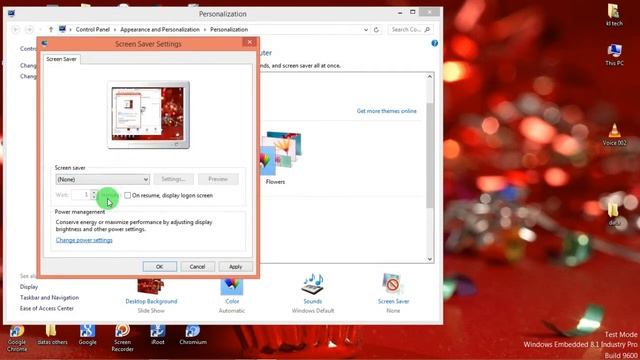Screen dimensions: 640x360
Task: Open the Color settings icon
Action: [231, 287]
